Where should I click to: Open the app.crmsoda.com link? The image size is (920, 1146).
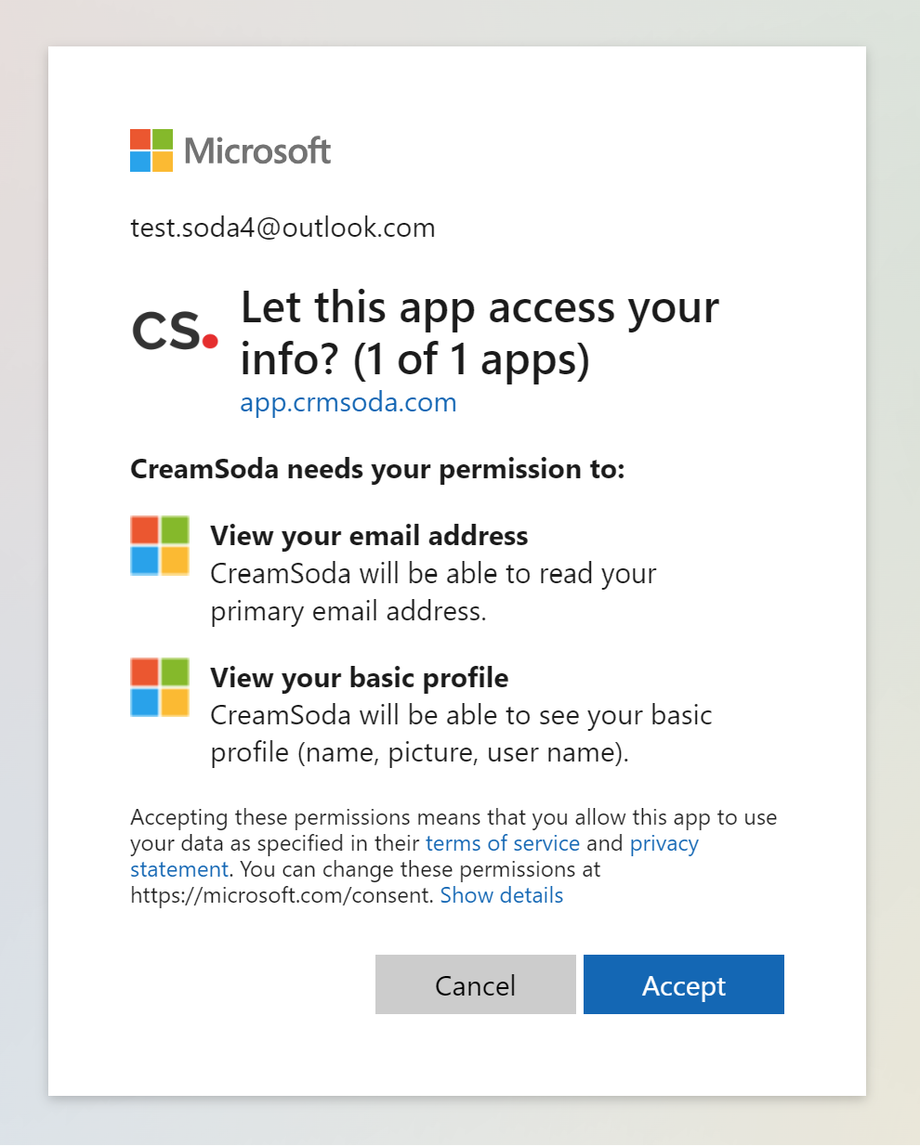[348, 402]
